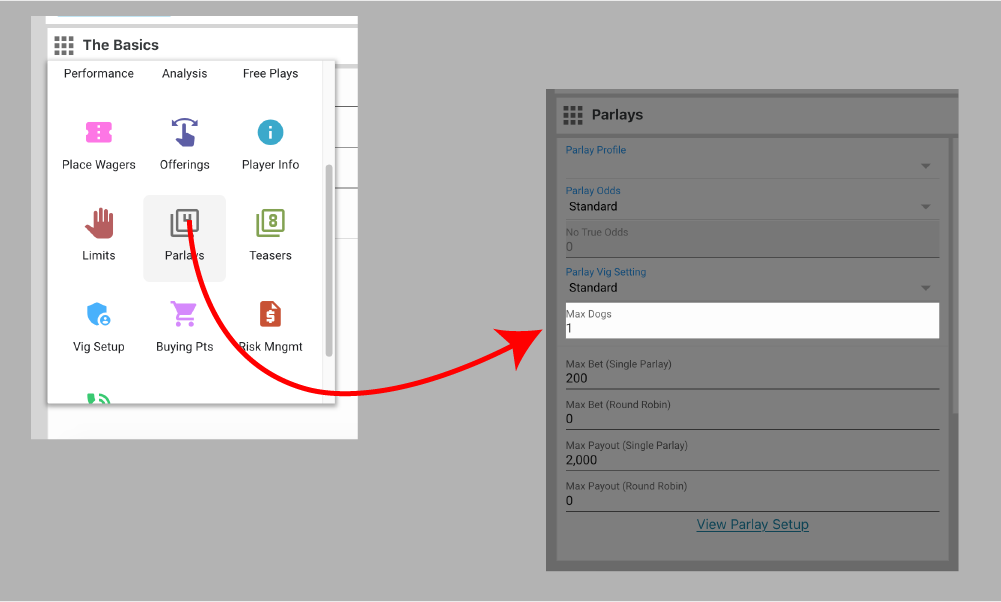1001x602 pixels.
Task: Open the Parlays menu icon
Action: click(x=184, y=224)
